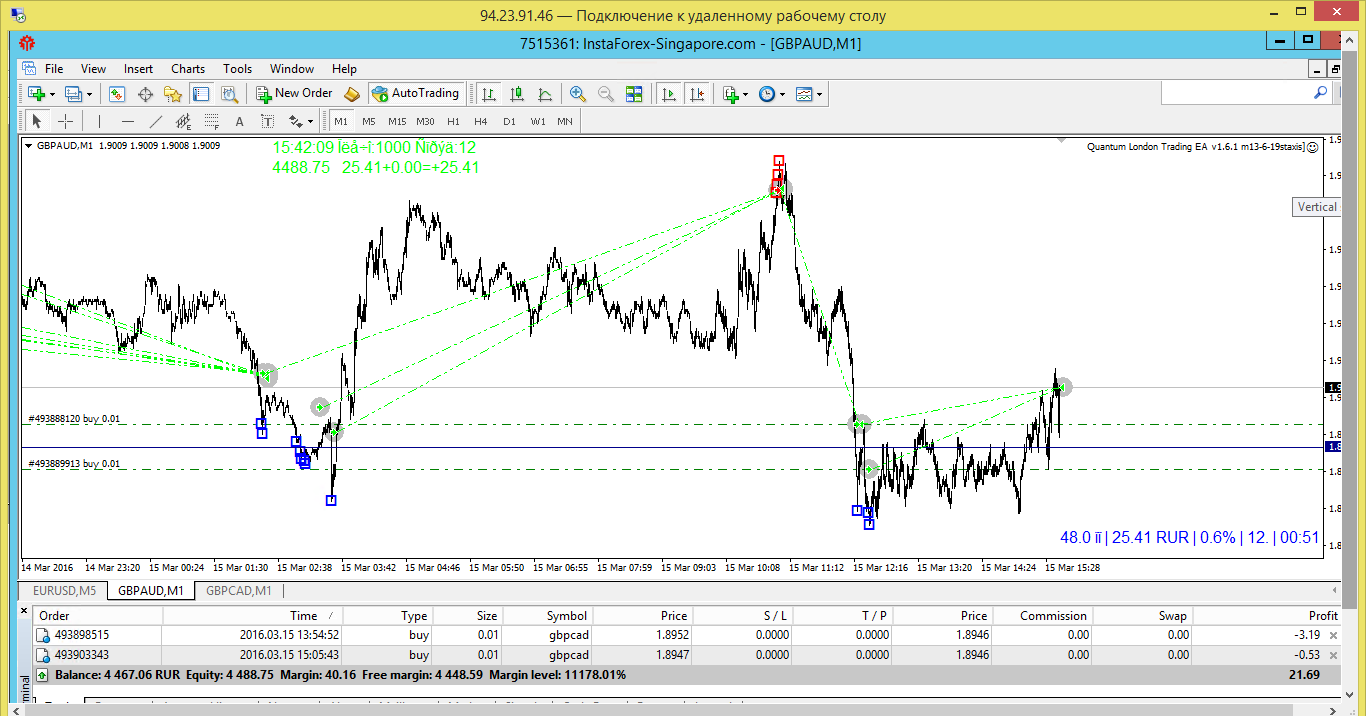
Task: Expand the new chart dropdown arrow
Action: [52, 94]
